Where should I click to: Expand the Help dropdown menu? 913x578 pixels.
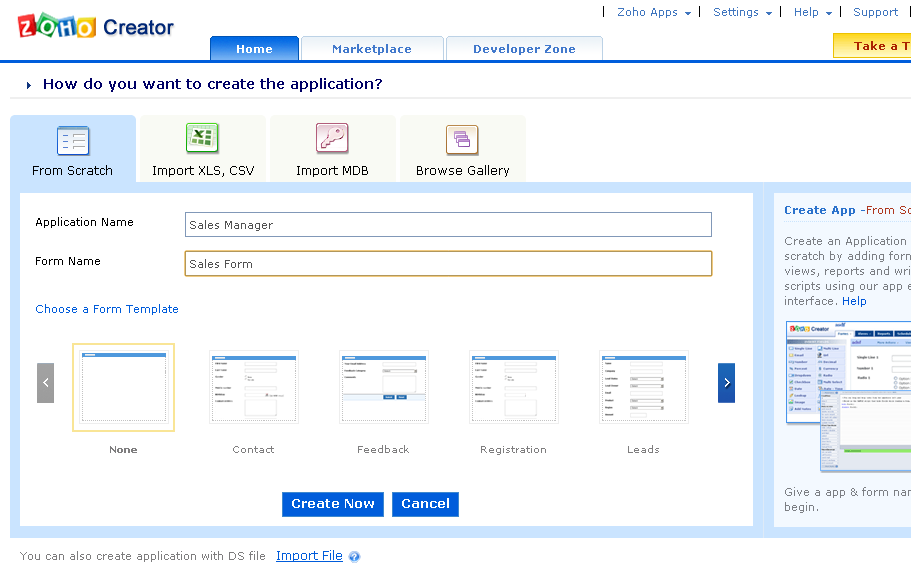click(812, 12)
